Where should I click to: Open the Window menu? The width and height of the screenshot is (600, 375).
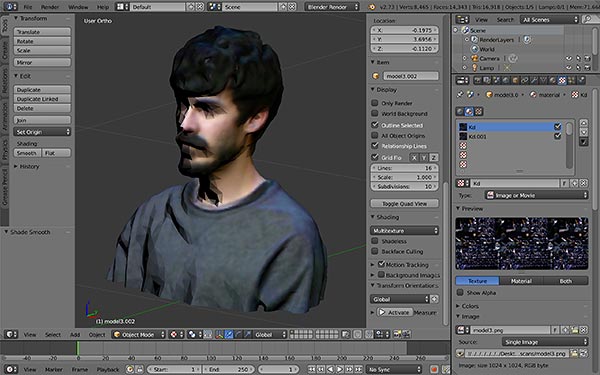78,7
